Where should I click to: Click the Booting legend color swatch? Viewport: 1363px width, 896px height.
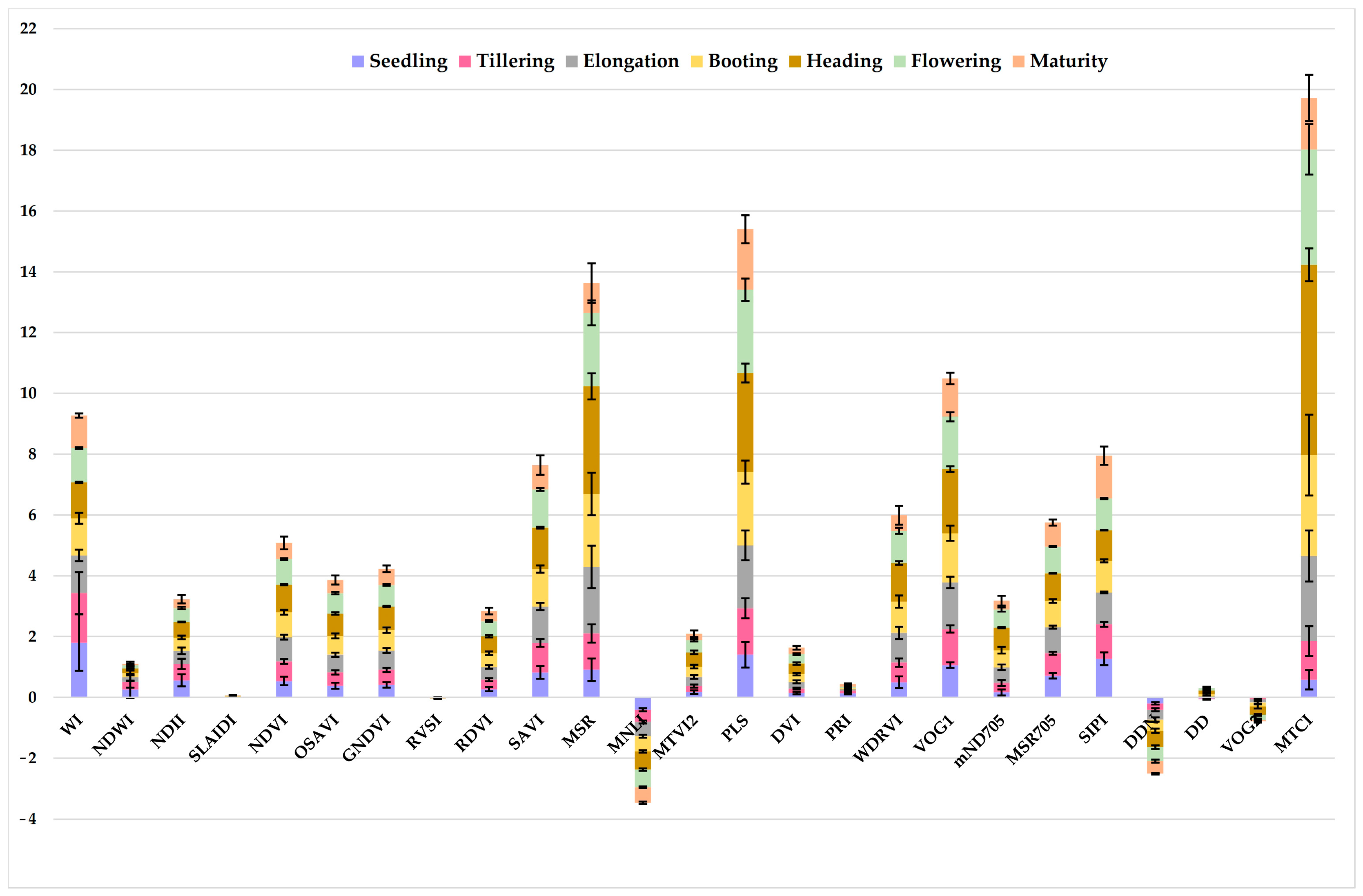[697, 62]
